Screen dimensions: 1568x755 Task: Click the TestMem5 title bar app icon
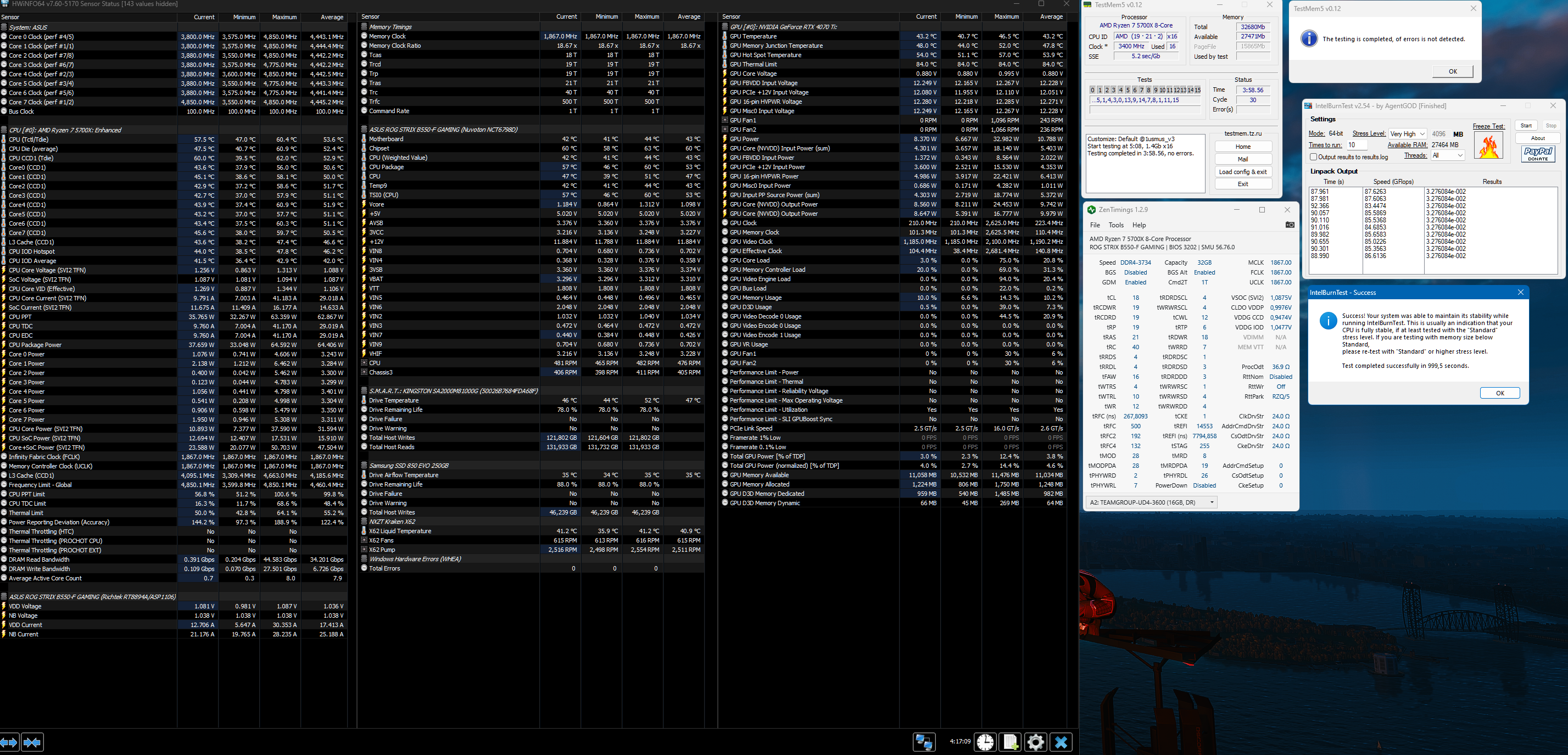[1087, 5]
